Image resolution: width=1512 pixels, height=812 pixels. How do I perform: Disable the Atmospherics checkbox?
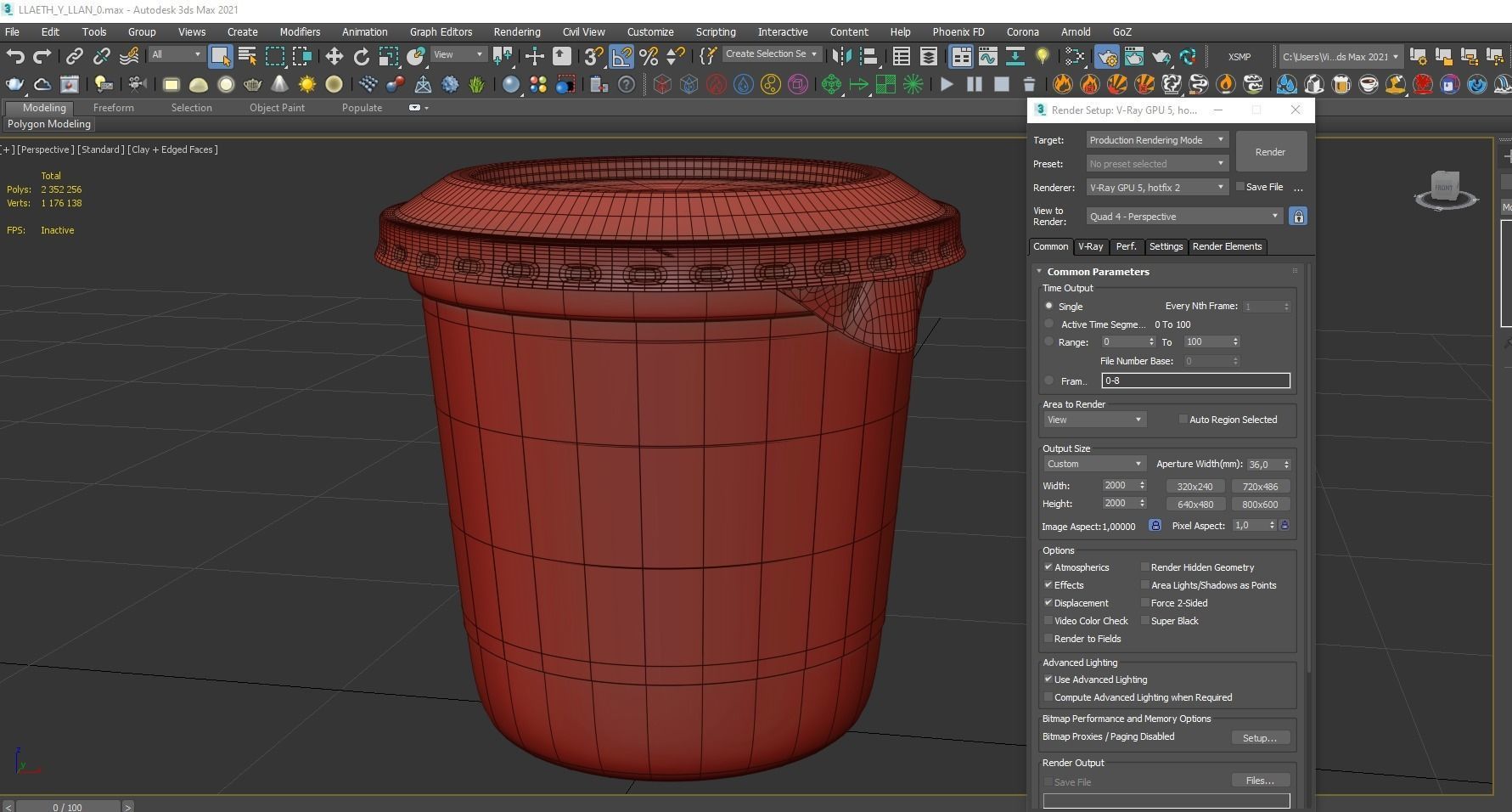(x=1048, y=567)
